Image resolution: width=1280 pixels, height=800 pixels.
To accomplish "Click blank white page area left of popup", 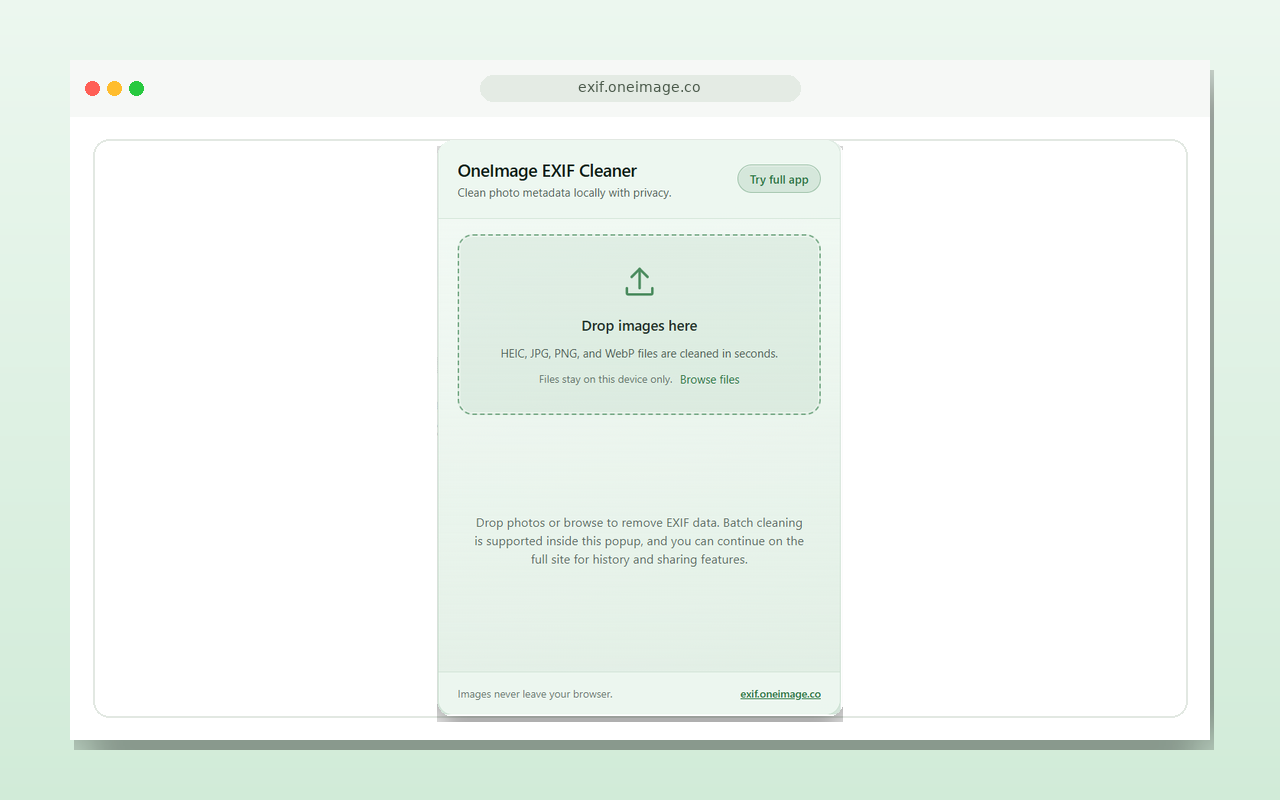I will pyautogui.click(x=265, y=430).
